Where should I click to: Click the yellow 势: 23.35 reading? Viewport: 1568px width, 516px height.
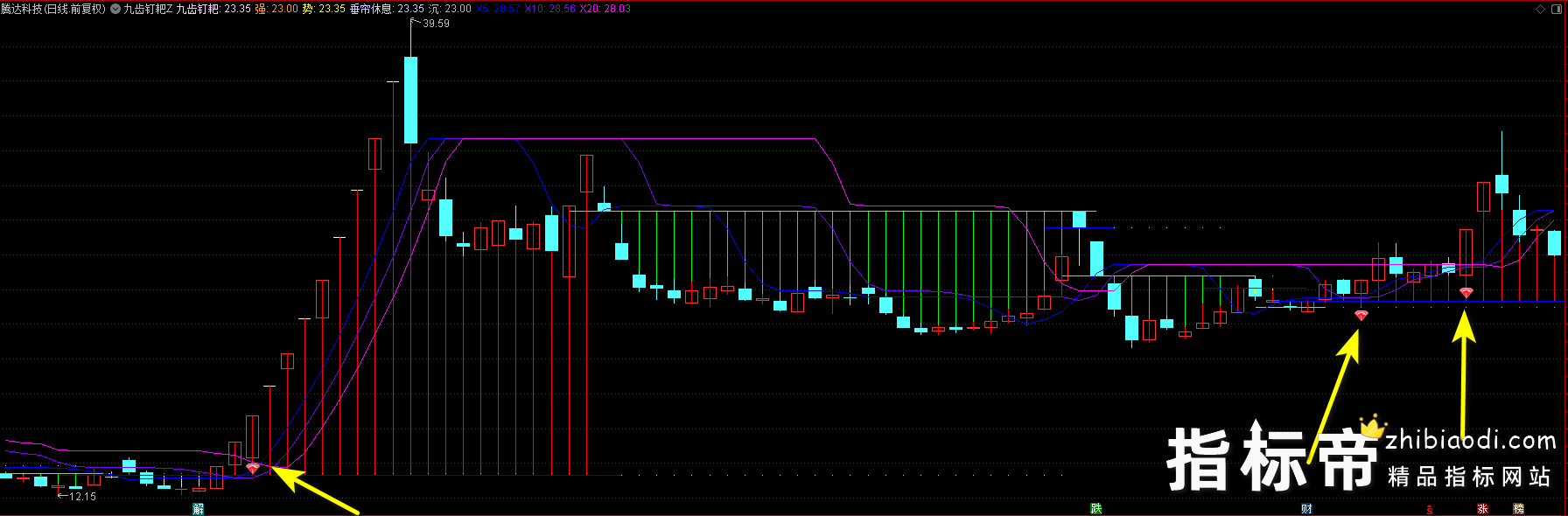pyautogui.click(x=324, y=9)
